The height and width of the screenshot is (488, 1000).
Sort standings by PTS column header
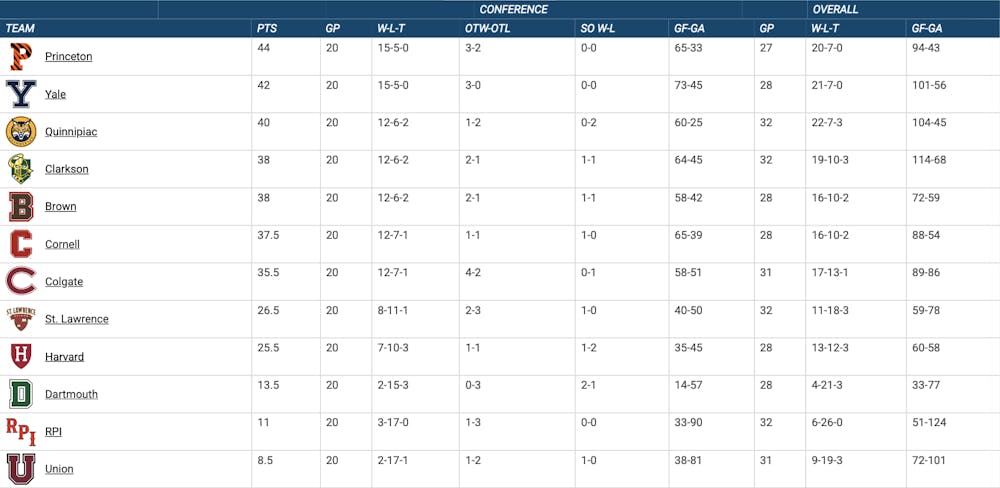[266, 28]
